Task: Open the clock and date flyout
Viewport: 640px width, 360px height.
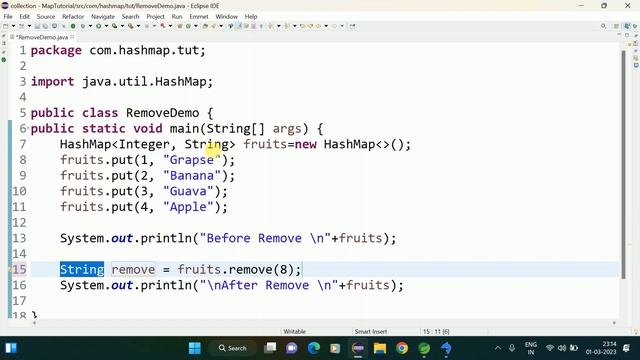Action: tap(601, 348)
